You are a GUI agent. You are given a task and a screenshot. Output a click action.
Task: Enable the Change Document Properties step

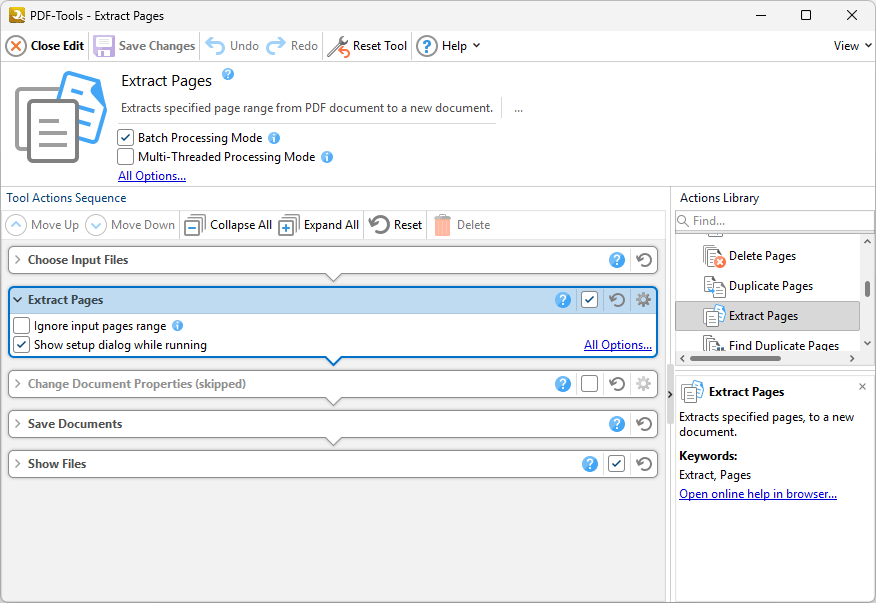pos(589,384)
